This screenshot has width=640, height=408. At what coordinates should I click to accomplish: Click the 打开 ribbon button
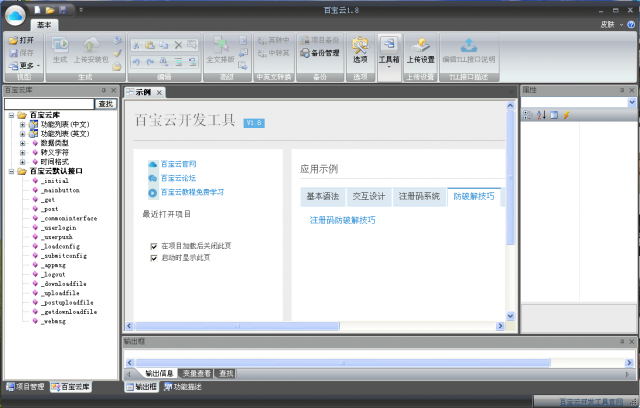[x=22, y=40]
